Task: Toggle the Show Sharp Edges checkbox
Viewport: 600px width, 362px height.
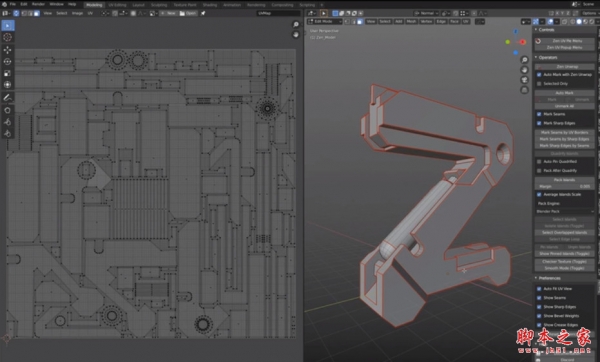Action: tap(539, 307)
